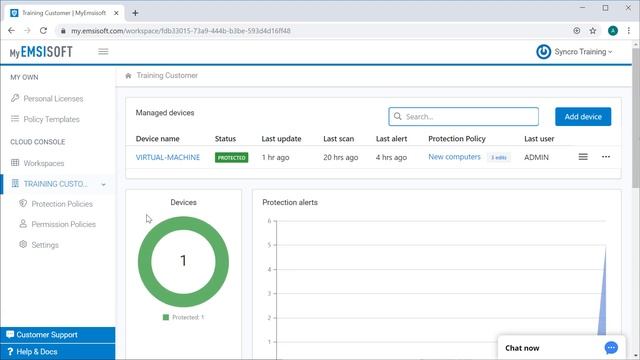Click the 3 edits badge

point(498,158)
